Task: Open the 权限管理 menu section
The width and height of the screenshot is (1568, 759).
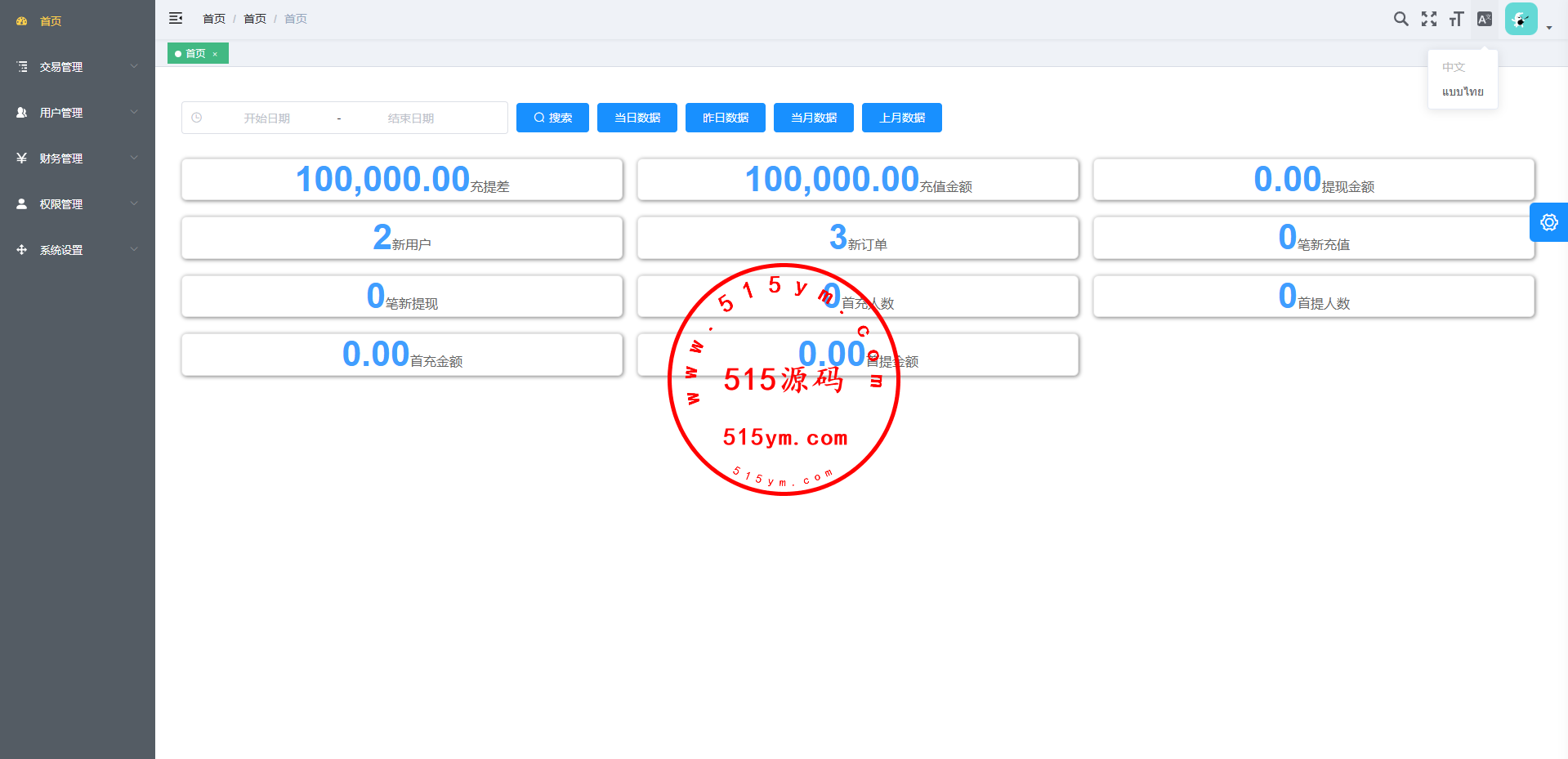Action: [77, 204]
